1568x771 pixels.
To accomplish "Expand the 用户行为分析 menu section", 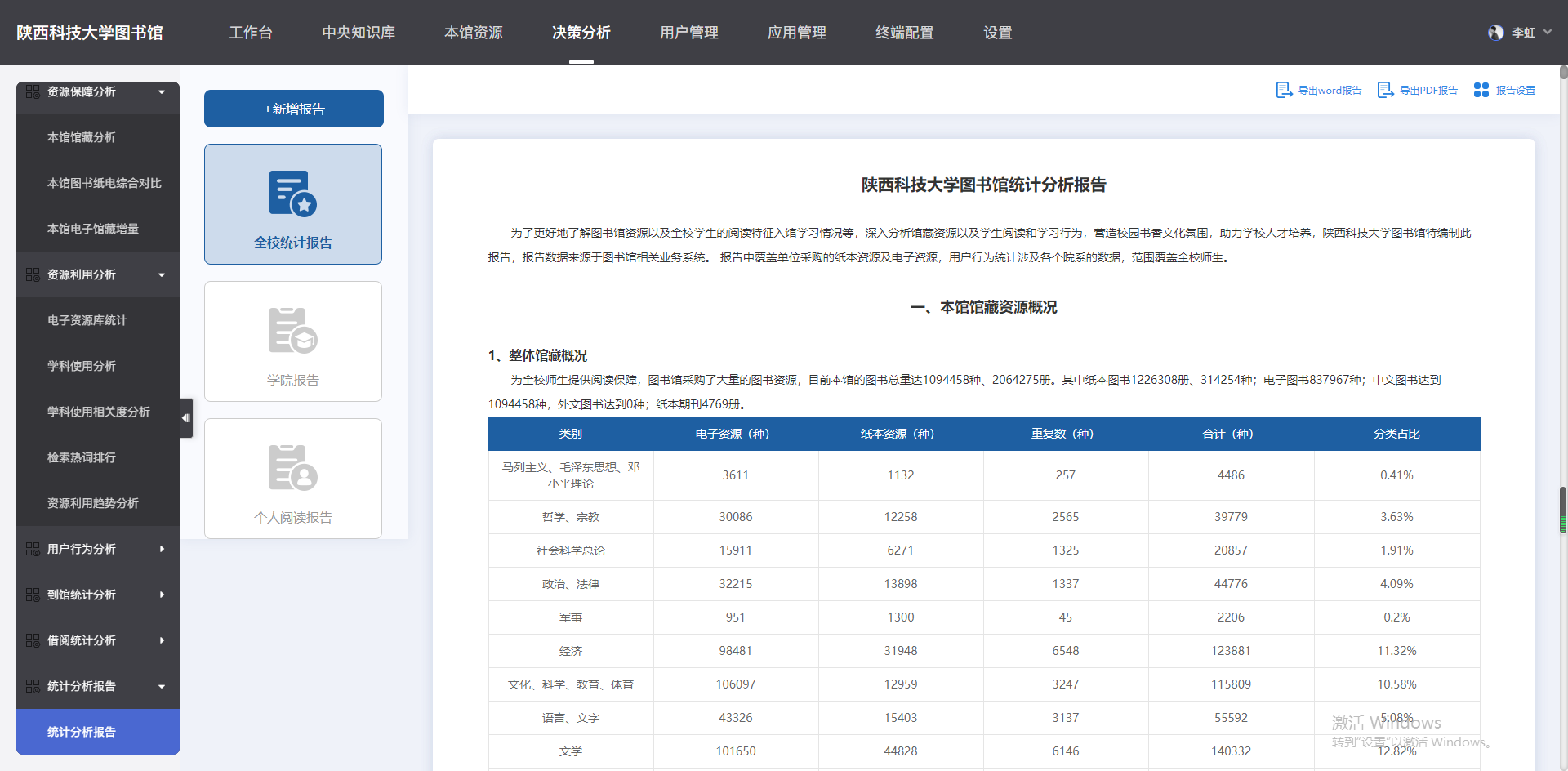I will coord(162,549).
